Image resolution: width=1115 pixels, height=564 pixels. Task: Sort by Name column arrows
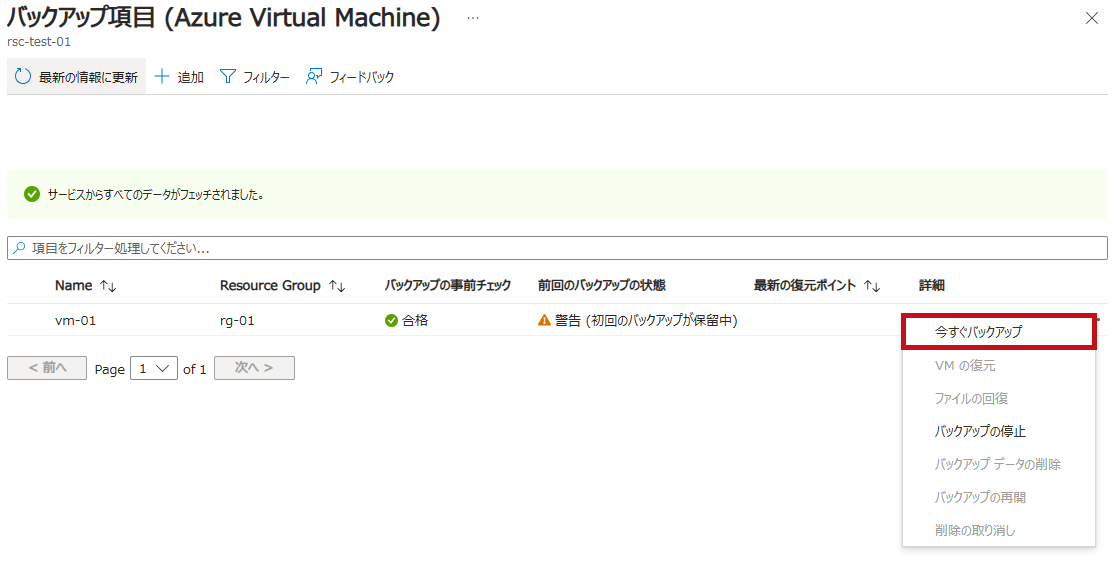point(108,286)
